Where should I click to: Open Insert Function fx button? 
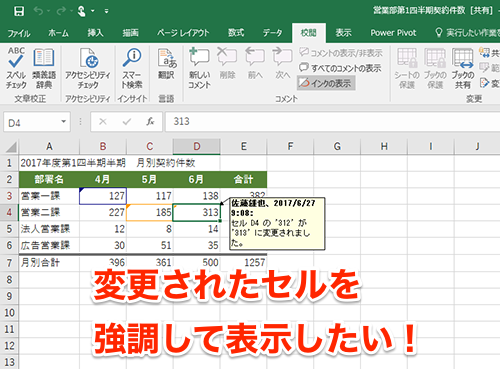click(x=150, y=122)
